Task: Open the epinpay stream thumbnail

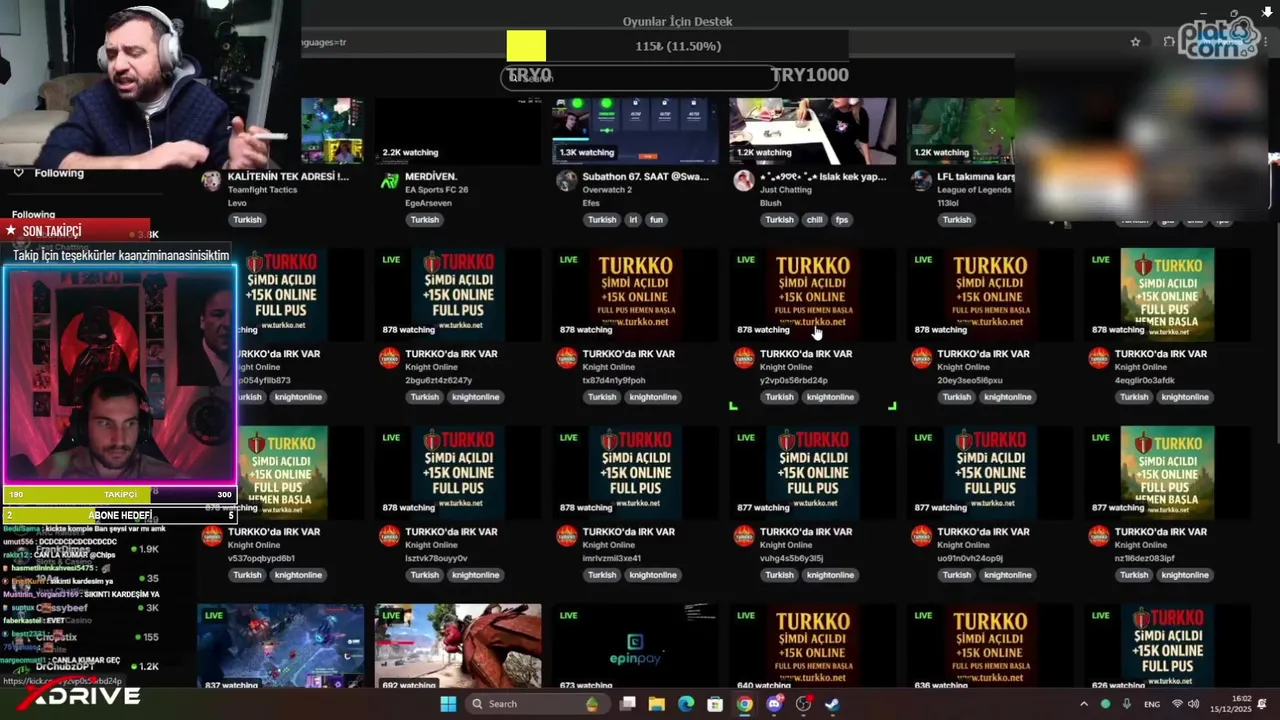Action: click(635, 647)
